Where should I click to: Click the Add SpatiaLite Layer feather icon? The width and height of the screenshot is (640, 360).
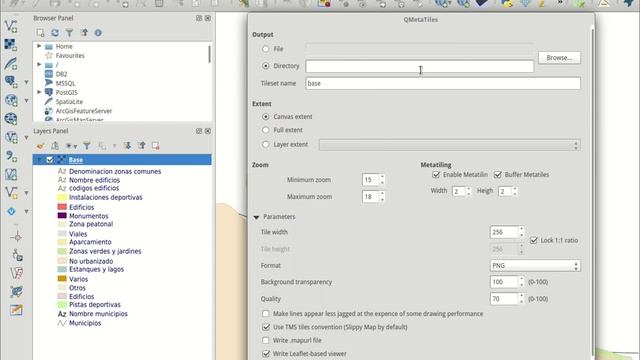click(11, 63)
